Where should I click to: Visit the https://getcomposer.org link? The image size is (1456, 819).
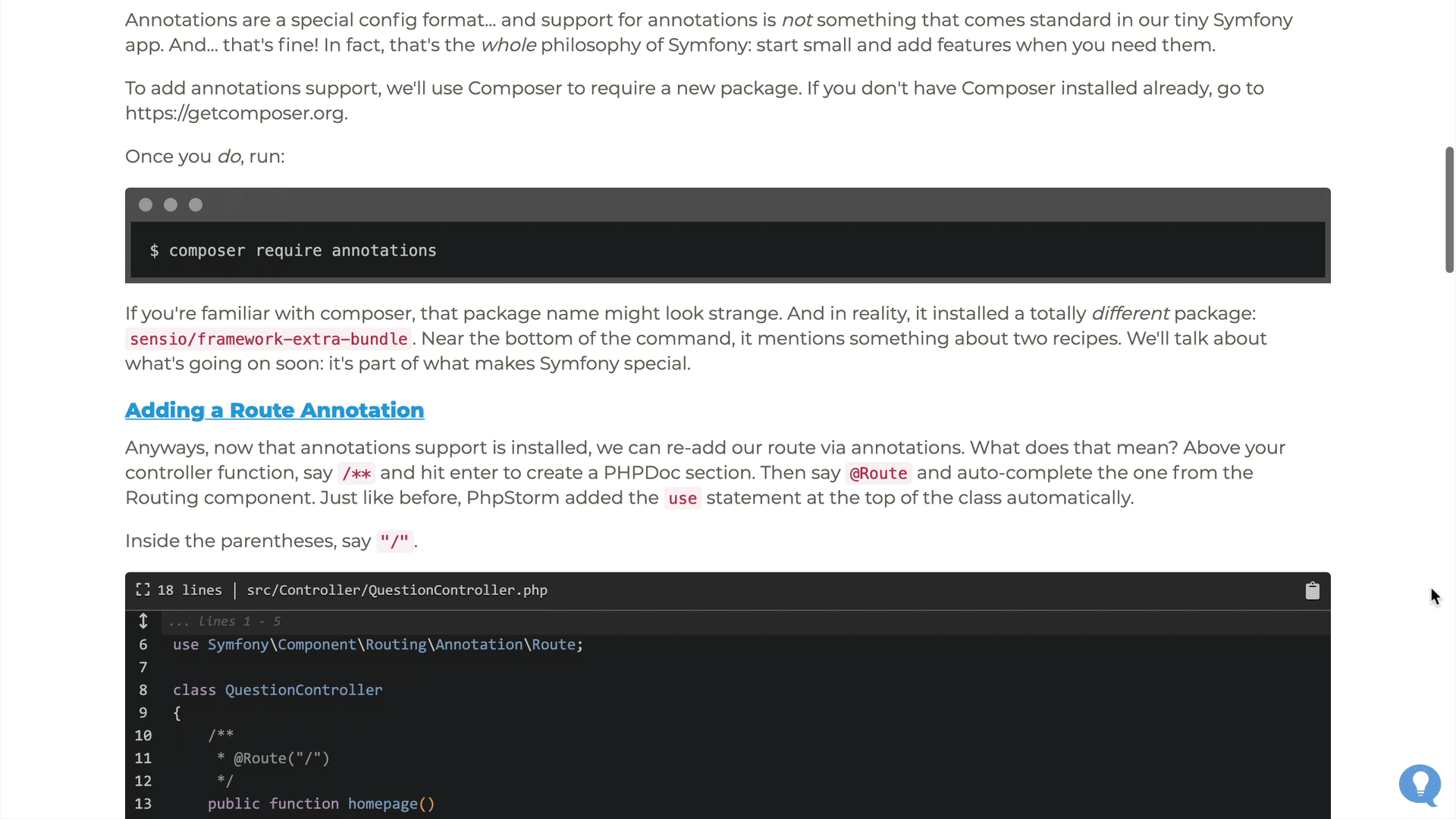(235, 113)
